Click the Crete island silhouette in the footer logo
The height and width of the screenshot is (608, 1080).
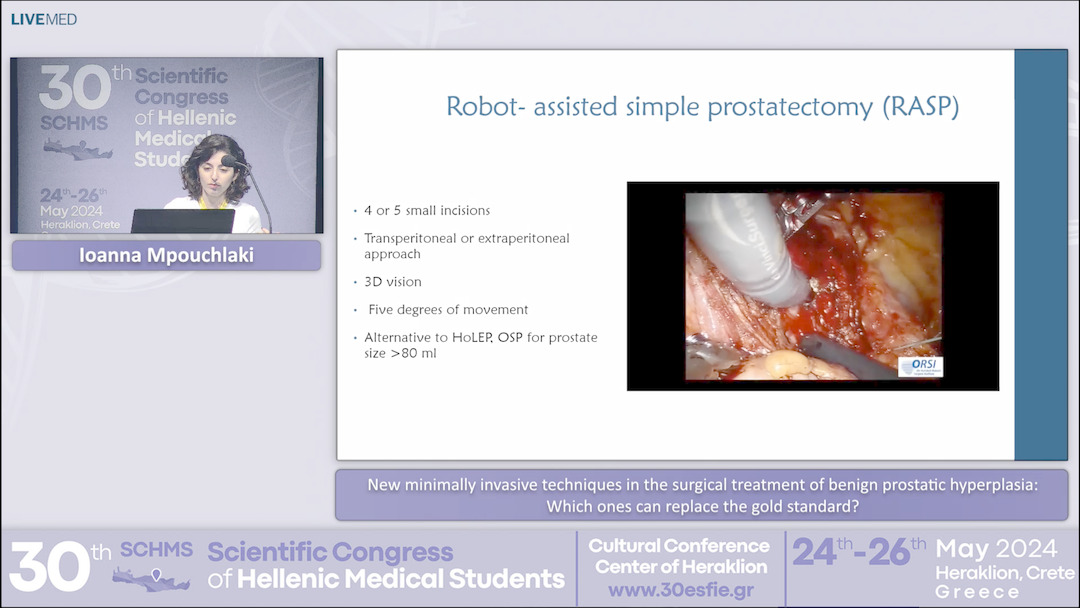148,576
